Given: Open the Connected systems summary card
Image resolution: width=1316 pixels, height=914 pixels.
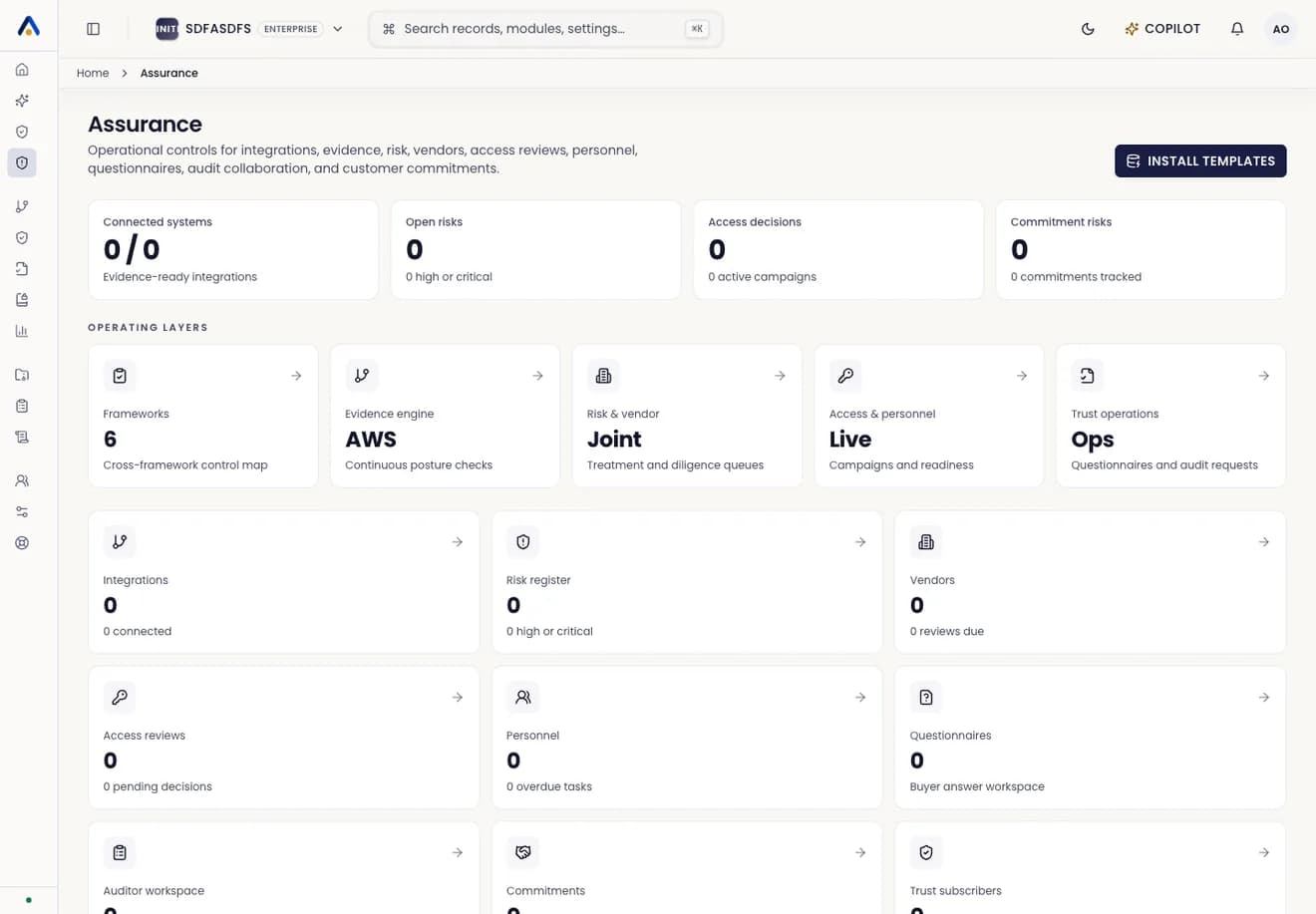Looking at the screenshot, I should tap(233, 249).
